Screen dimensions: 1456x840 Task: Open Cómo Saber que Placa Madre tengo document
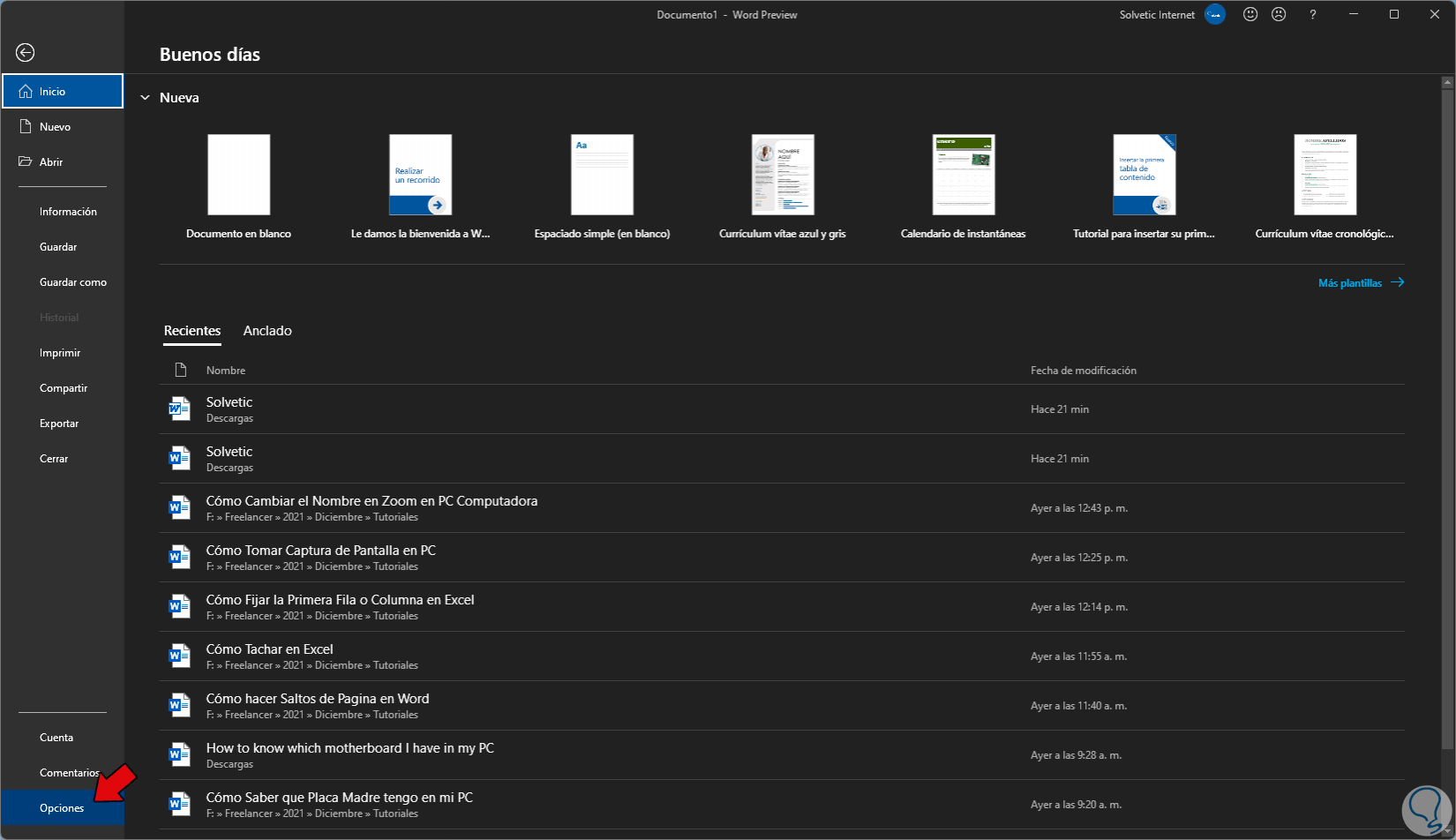click(782, 805)
